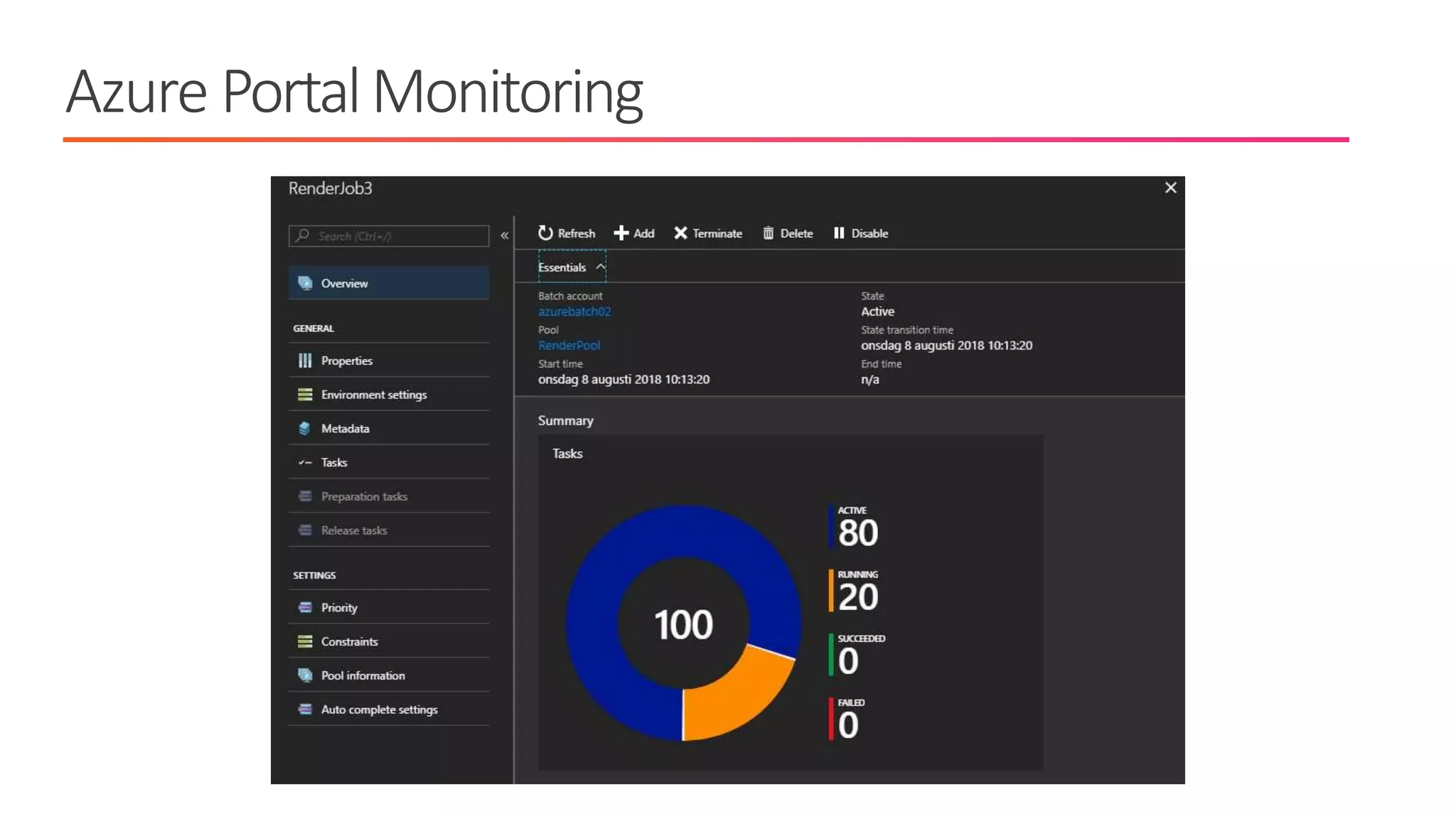Open Auto complete settings
Screen dimensions: 1456x819
379,710
